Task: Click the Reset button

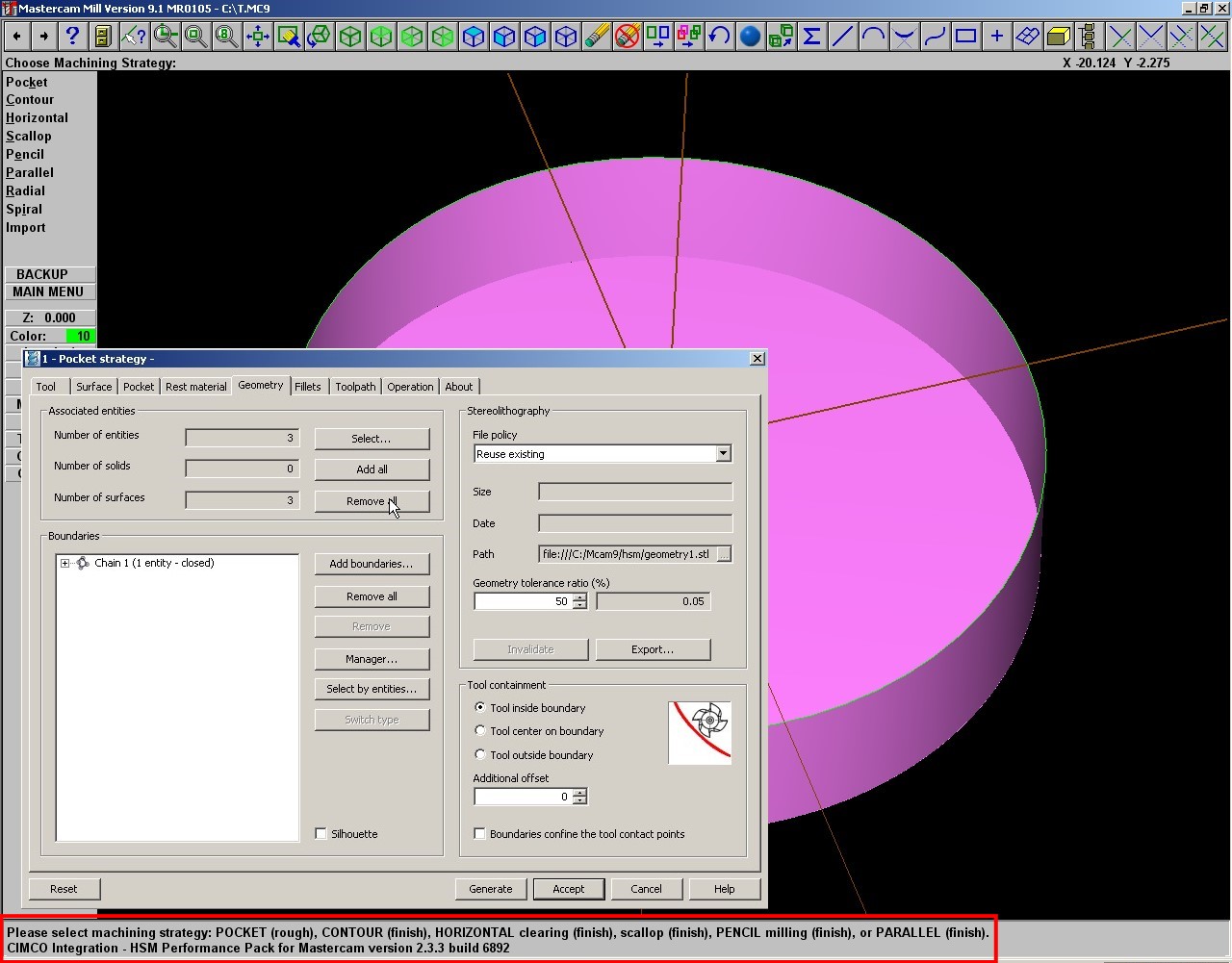Action: (64, 889)
